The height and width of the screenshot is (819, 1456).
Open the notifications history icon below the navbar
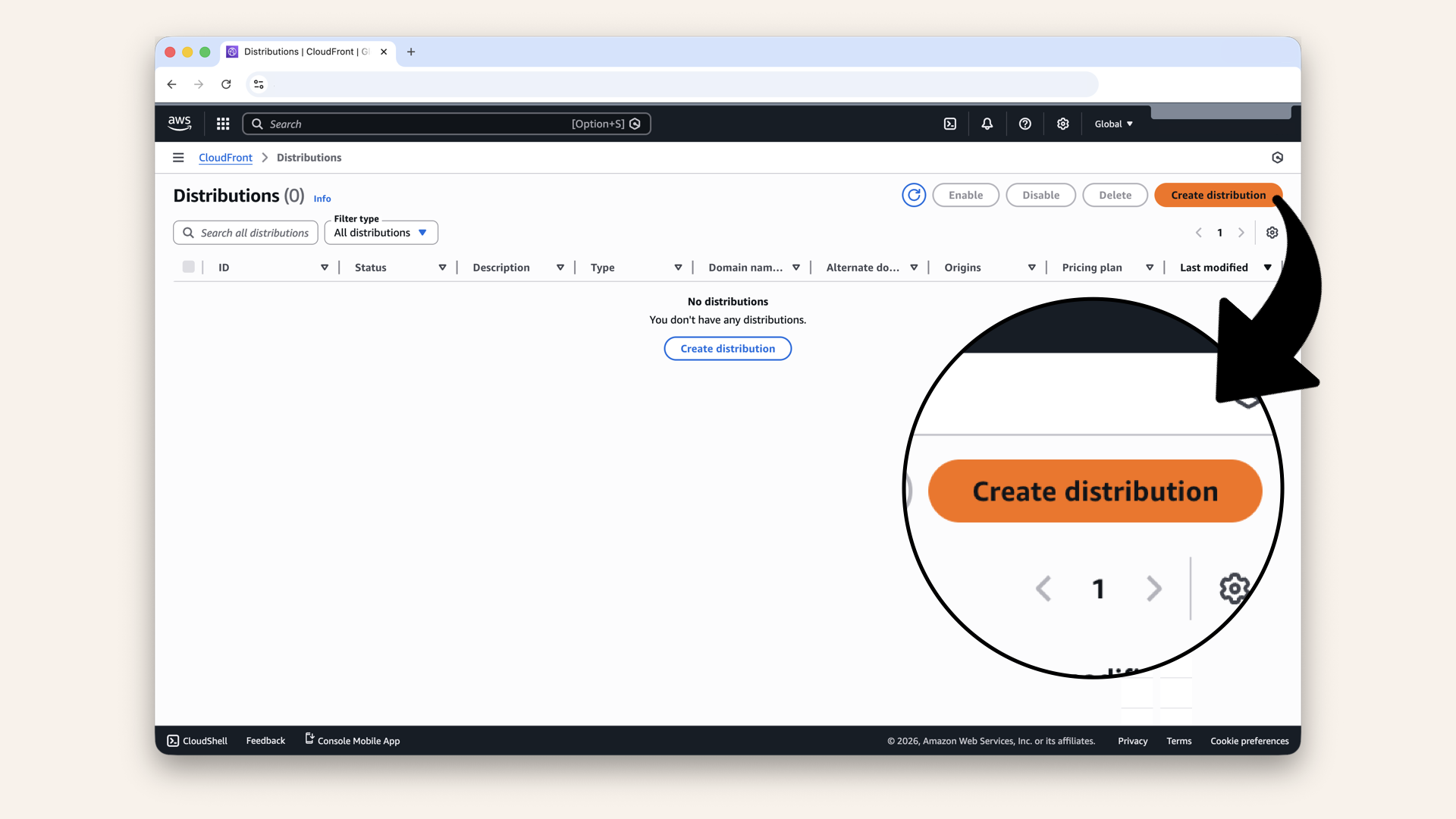1277,157
